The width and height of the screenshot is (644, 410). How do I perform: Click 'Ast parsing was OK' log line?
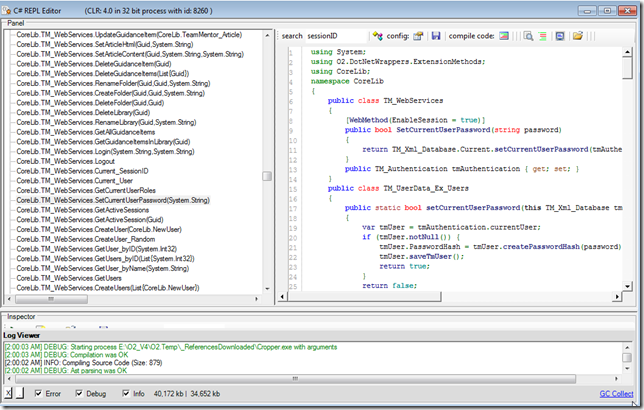point(66,371)
